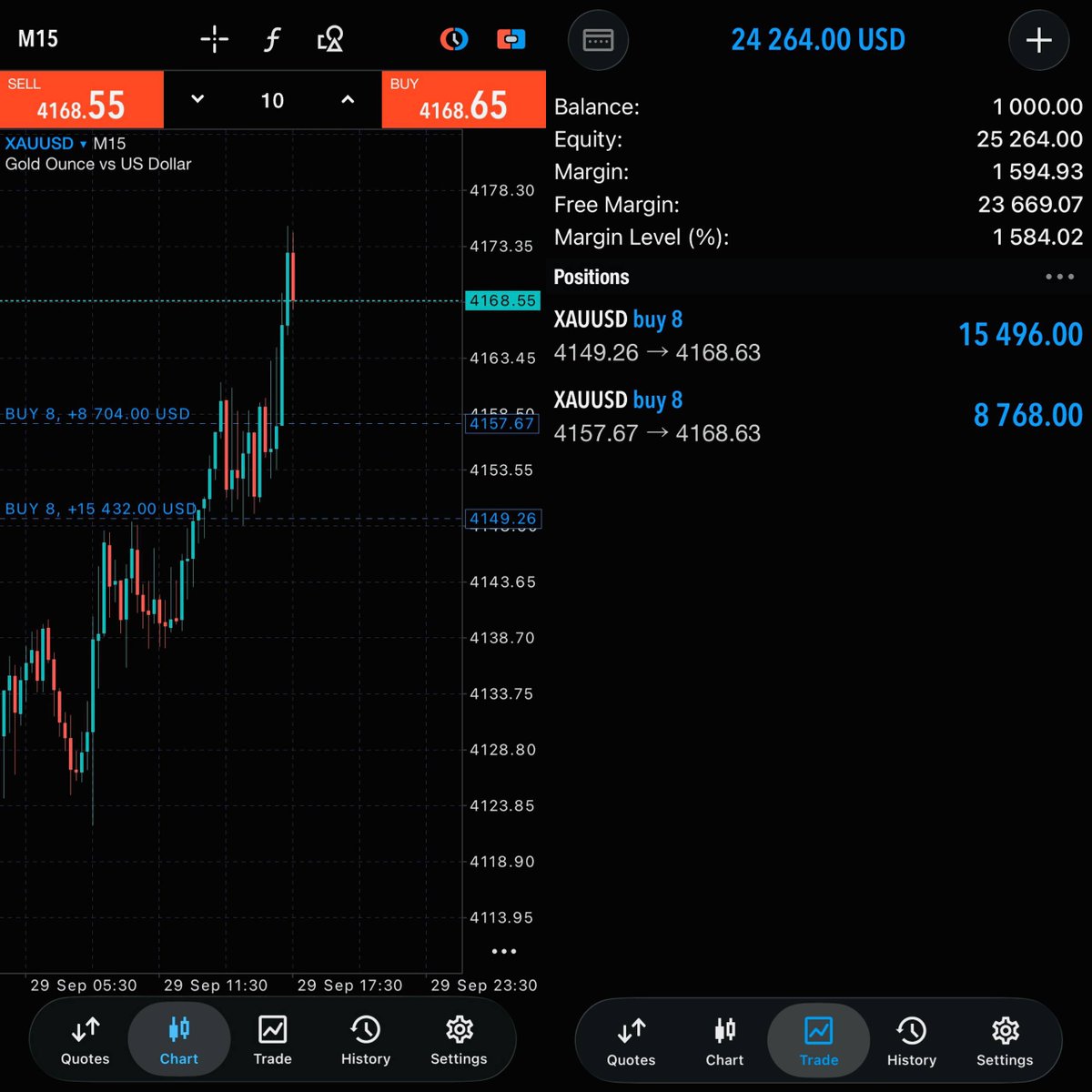Open History tab on Trade screen

tap(912, 1042)
